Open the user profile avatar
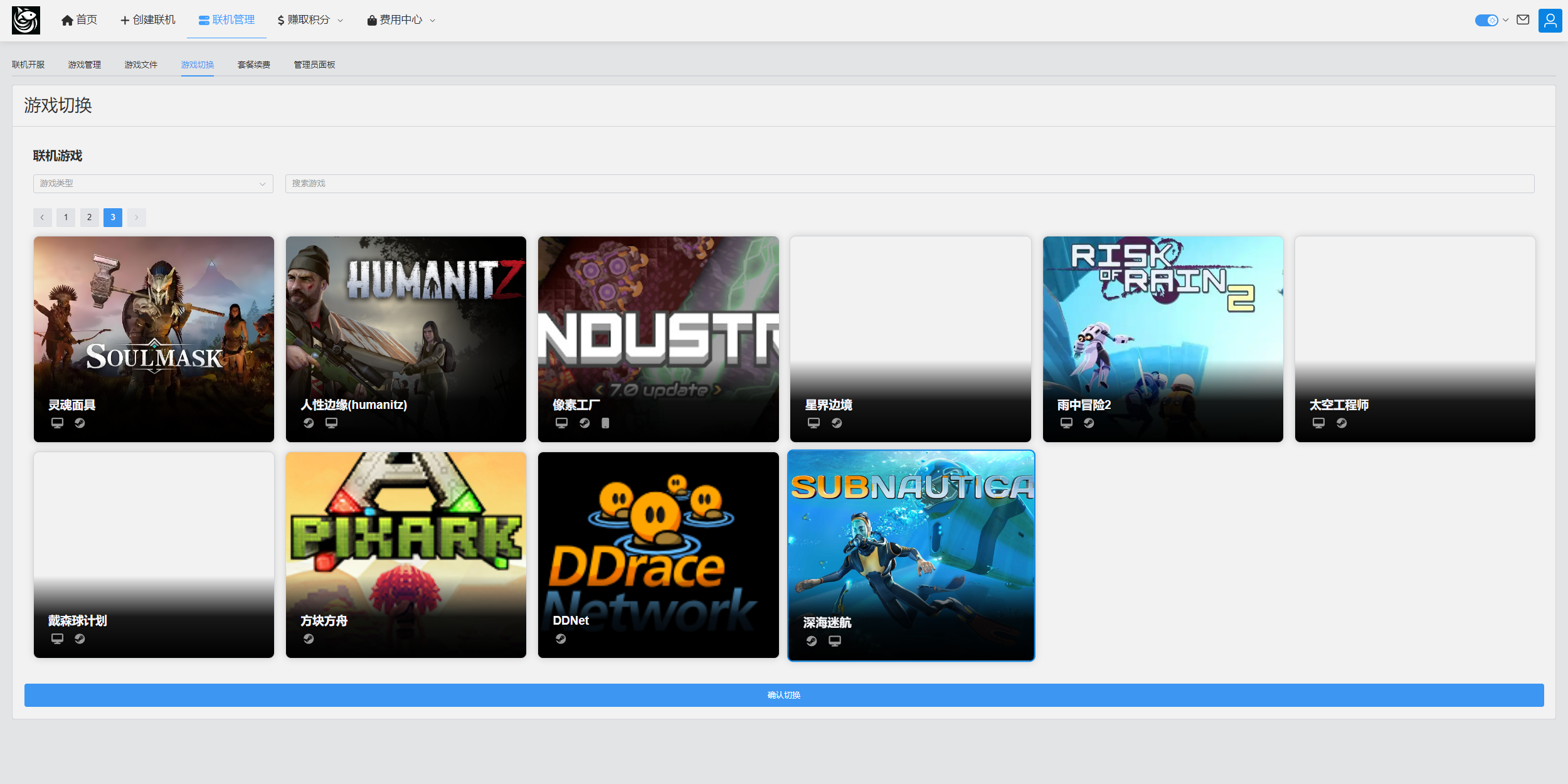Viewport: 1568px width, 784px height. tap(1550, 20)
